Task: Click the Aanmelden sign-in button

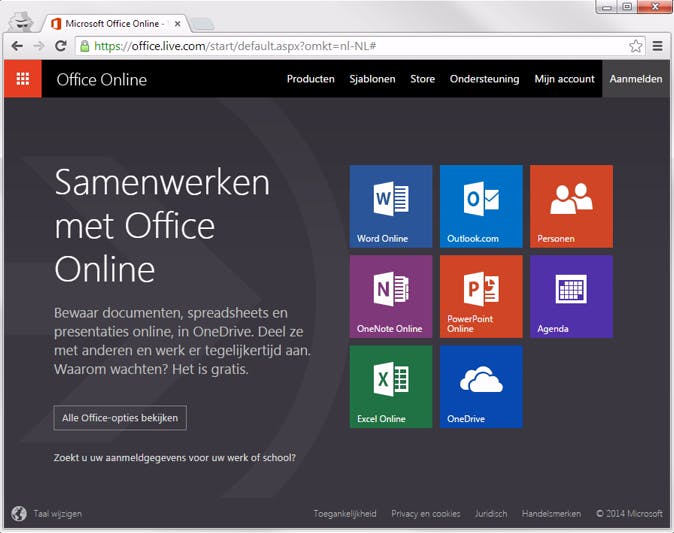Action: pos(636,79)
